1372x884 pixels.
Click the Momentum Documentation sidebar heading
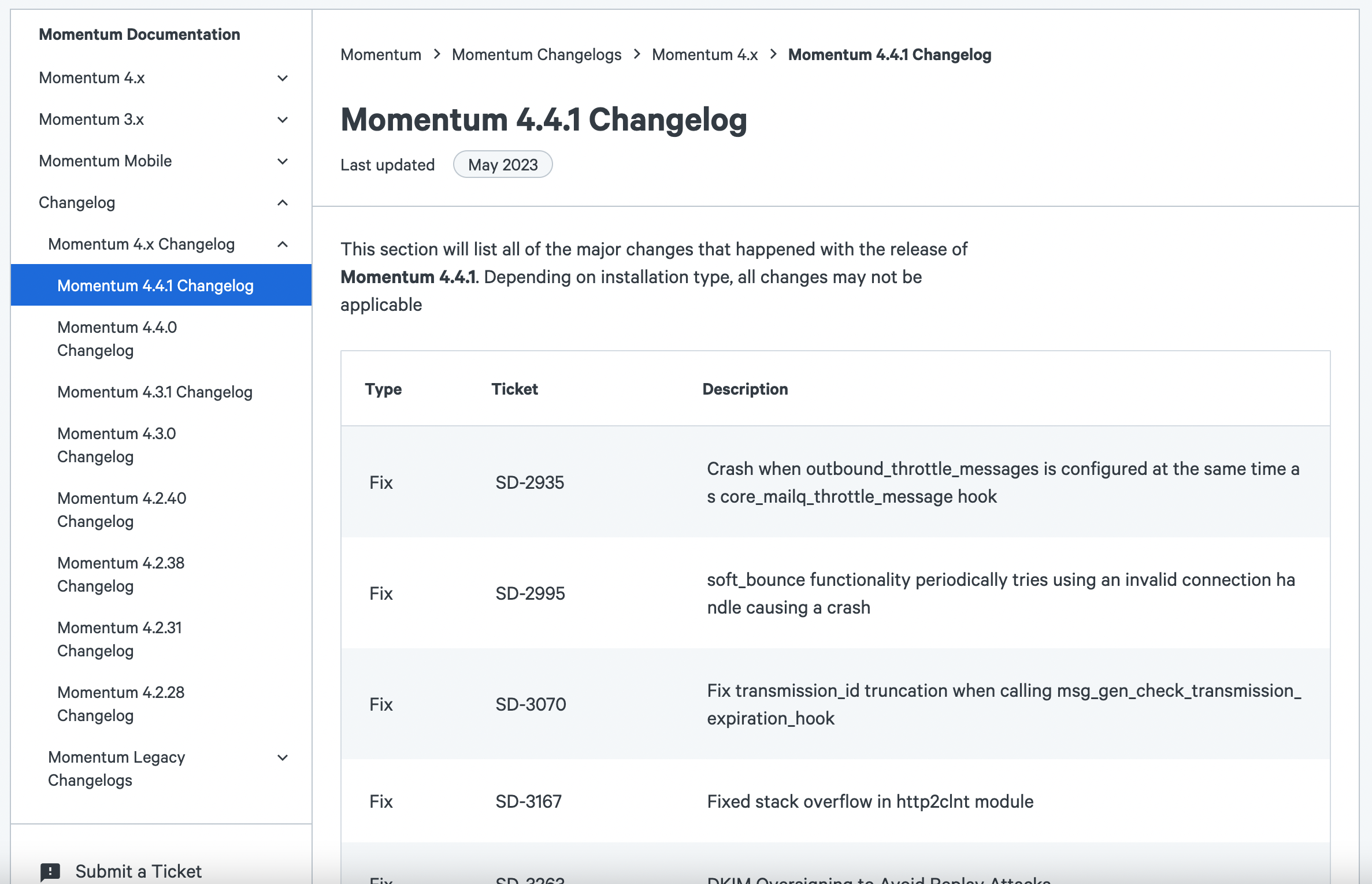click(x=139, y=35)
